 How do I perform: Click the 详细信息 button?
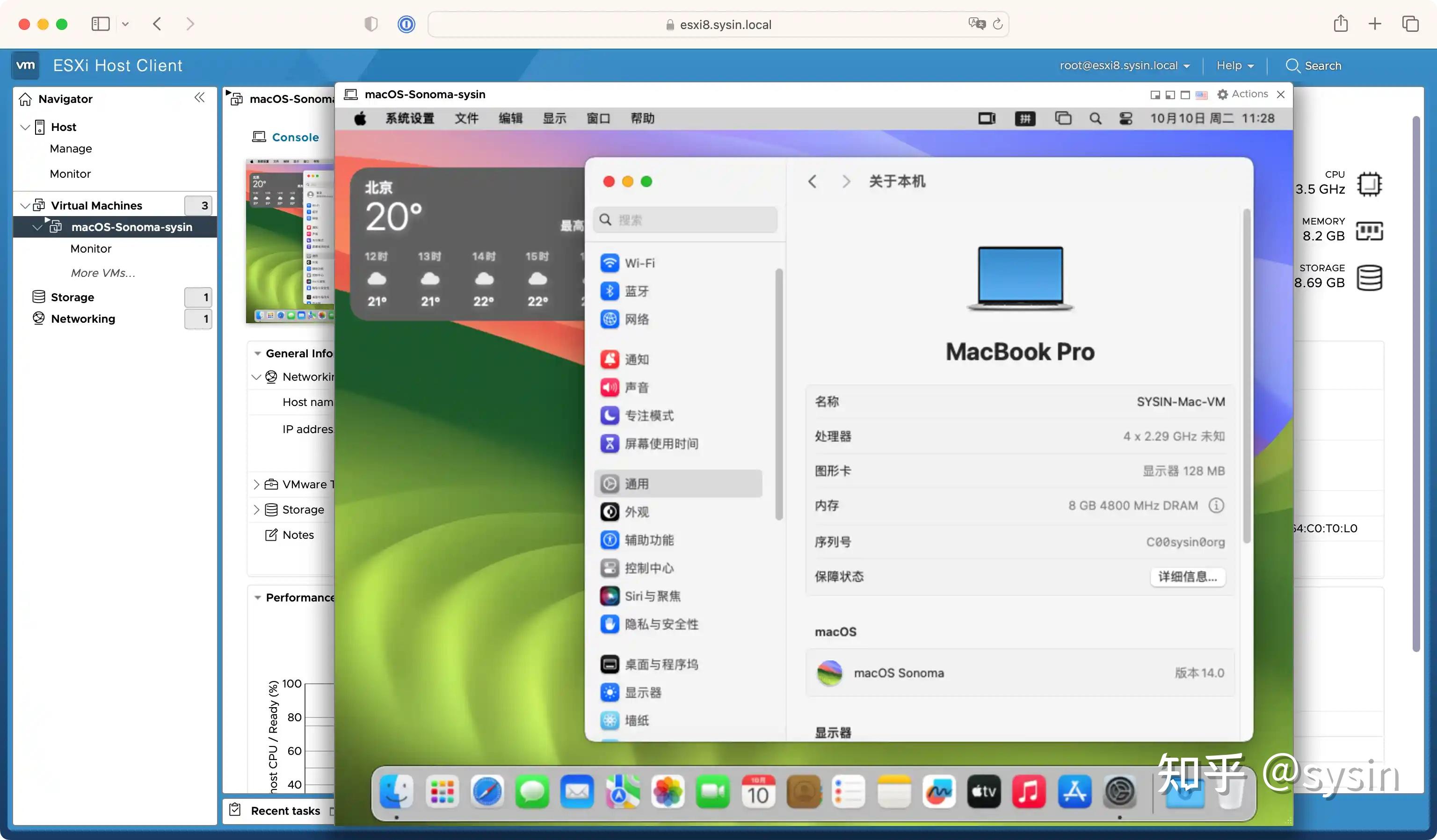point(1188,577)
